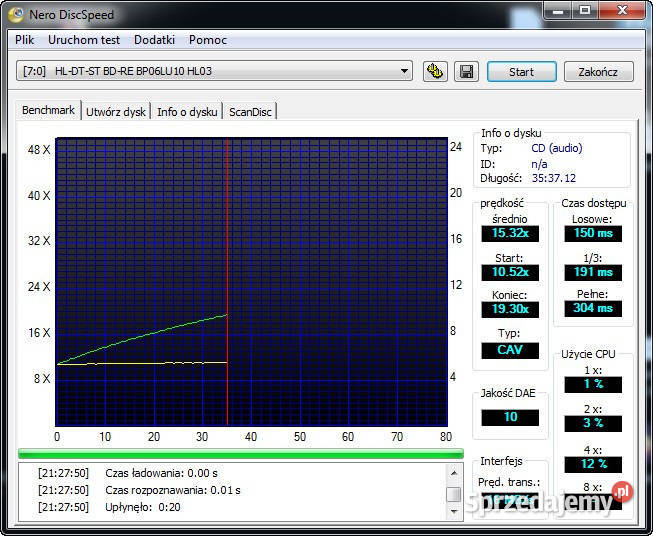Click the options (gears) icon in the toolbar
This screenshot has height=536, width=653.
[x=435, y=71]
